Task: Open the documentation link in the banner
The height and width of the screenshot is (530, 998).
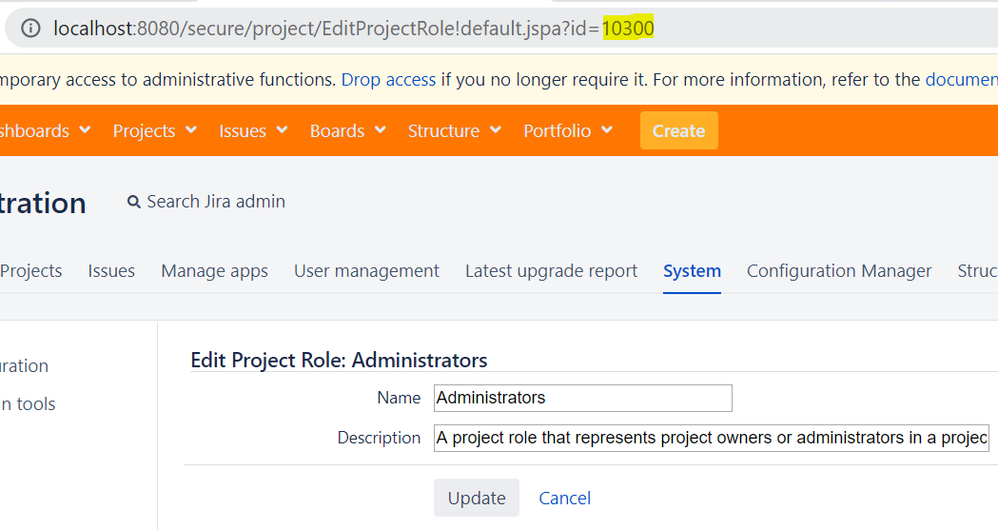Action: click(x=961, y=80)
